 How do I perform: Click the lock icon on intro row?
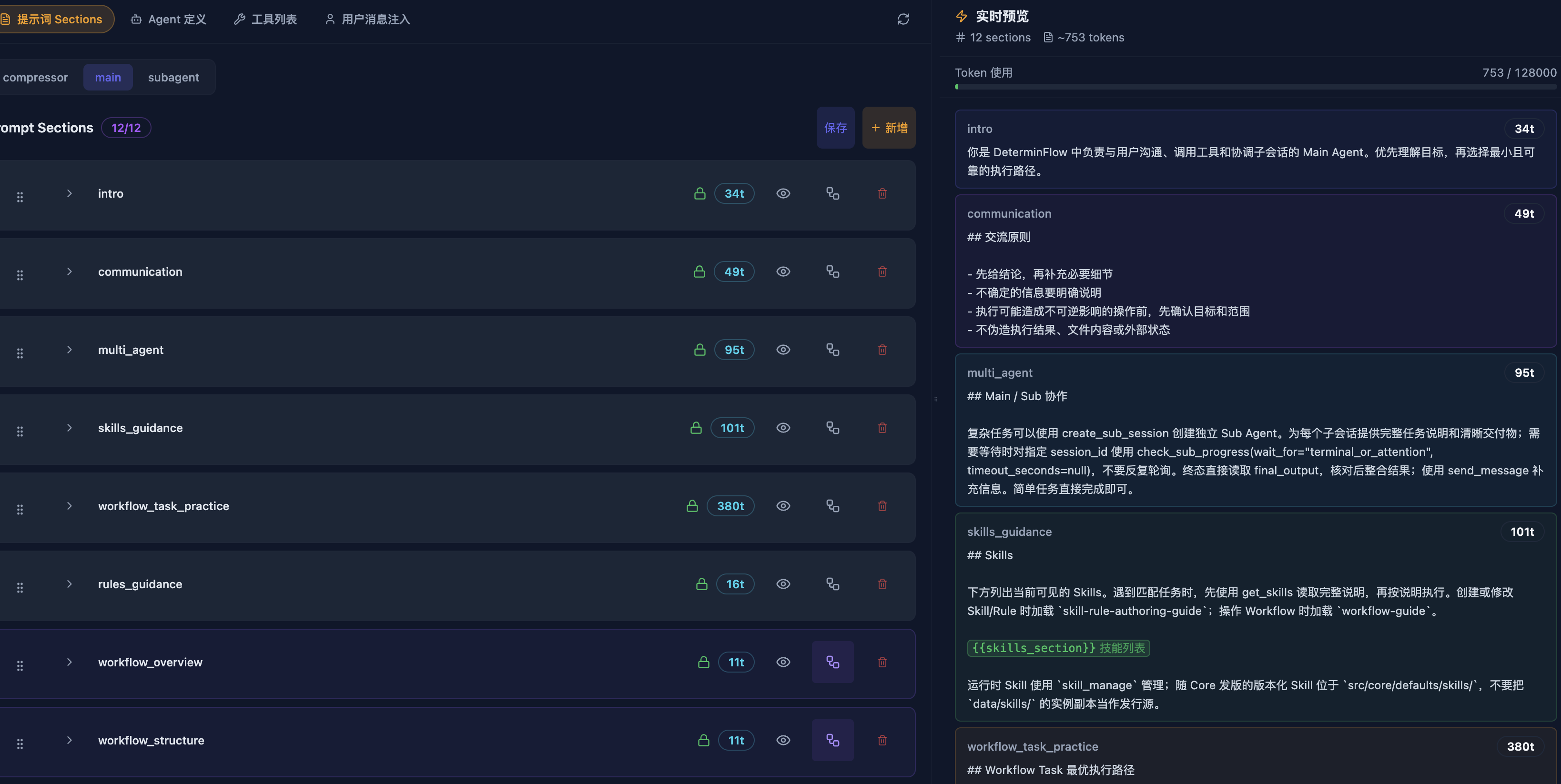click(699, 193)
